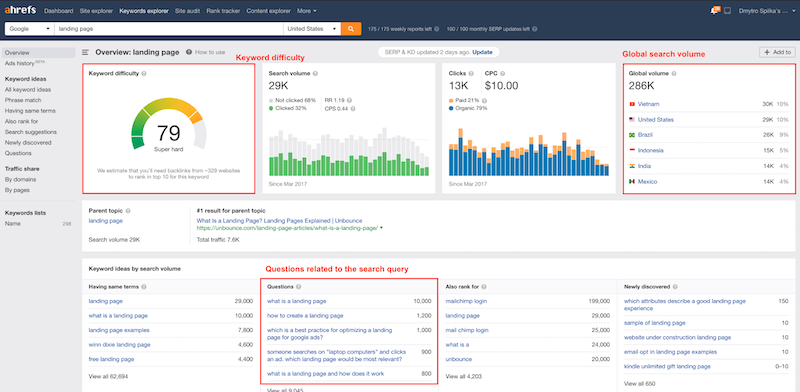Click info icon beside Also rank for
This screenshot has width=800, height=392.
(x=483, y=287)
